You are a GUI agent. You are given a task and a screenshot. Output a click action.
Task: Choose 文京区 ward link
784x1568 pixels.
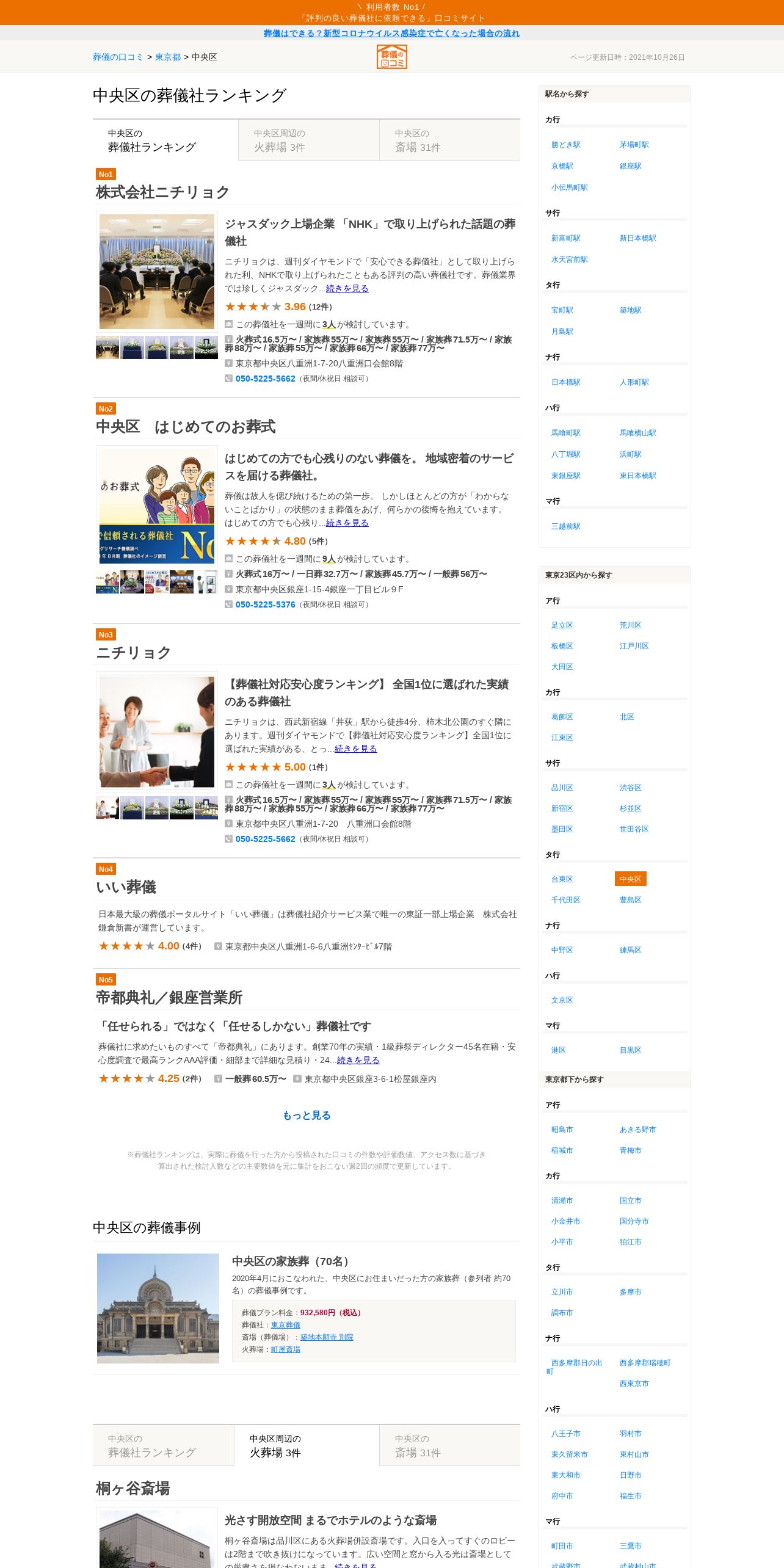coord(562,1000)
